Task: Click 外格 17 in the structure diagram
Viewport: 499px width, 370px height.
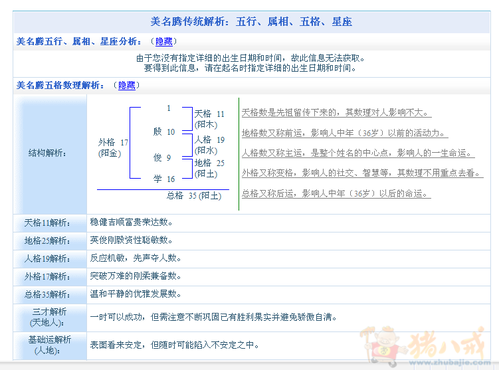Action: [113, 143]
